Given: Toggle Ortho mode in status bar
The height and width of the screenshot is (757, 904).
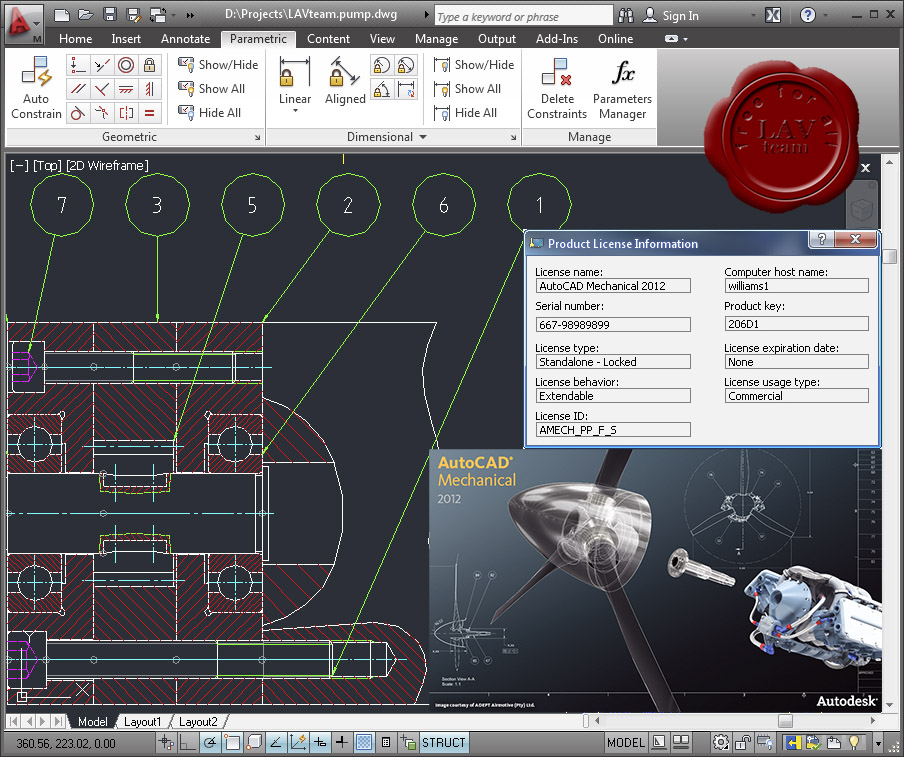Looking at the screenshot, I should (x=187, y=742).
